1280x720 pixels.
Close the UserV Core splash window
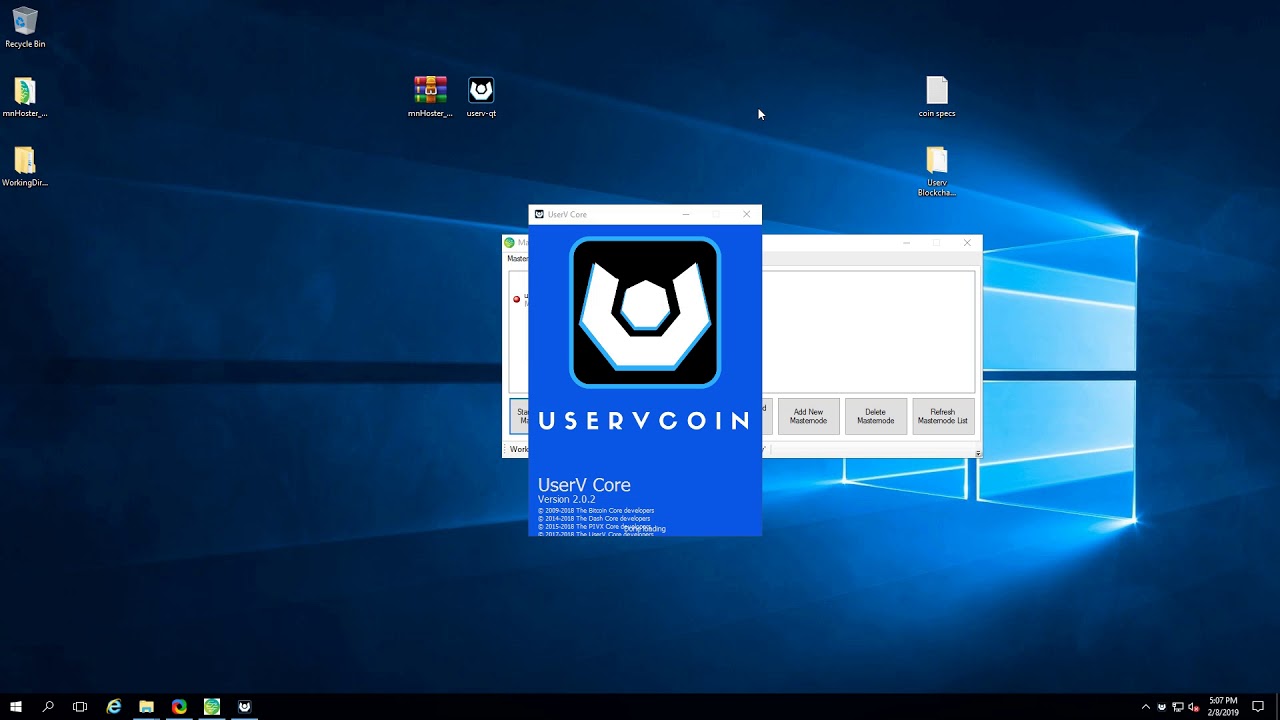[x=746, y=214]
